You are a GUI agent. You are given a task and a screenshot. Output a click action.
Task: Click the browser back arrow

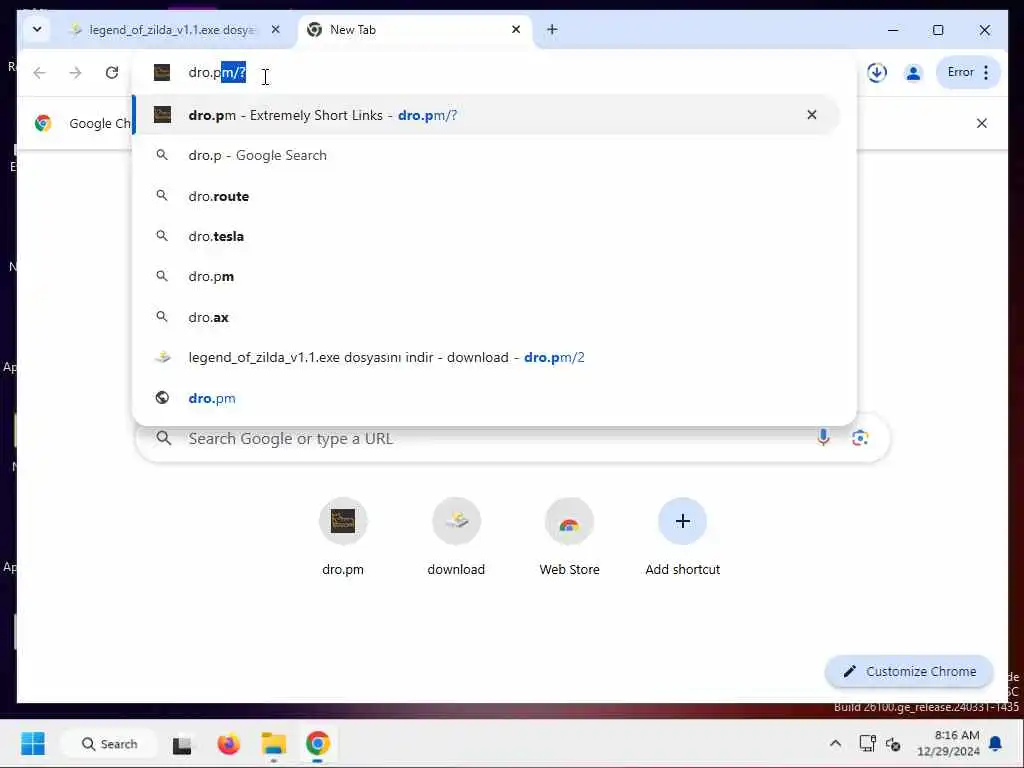pos(39,72)
